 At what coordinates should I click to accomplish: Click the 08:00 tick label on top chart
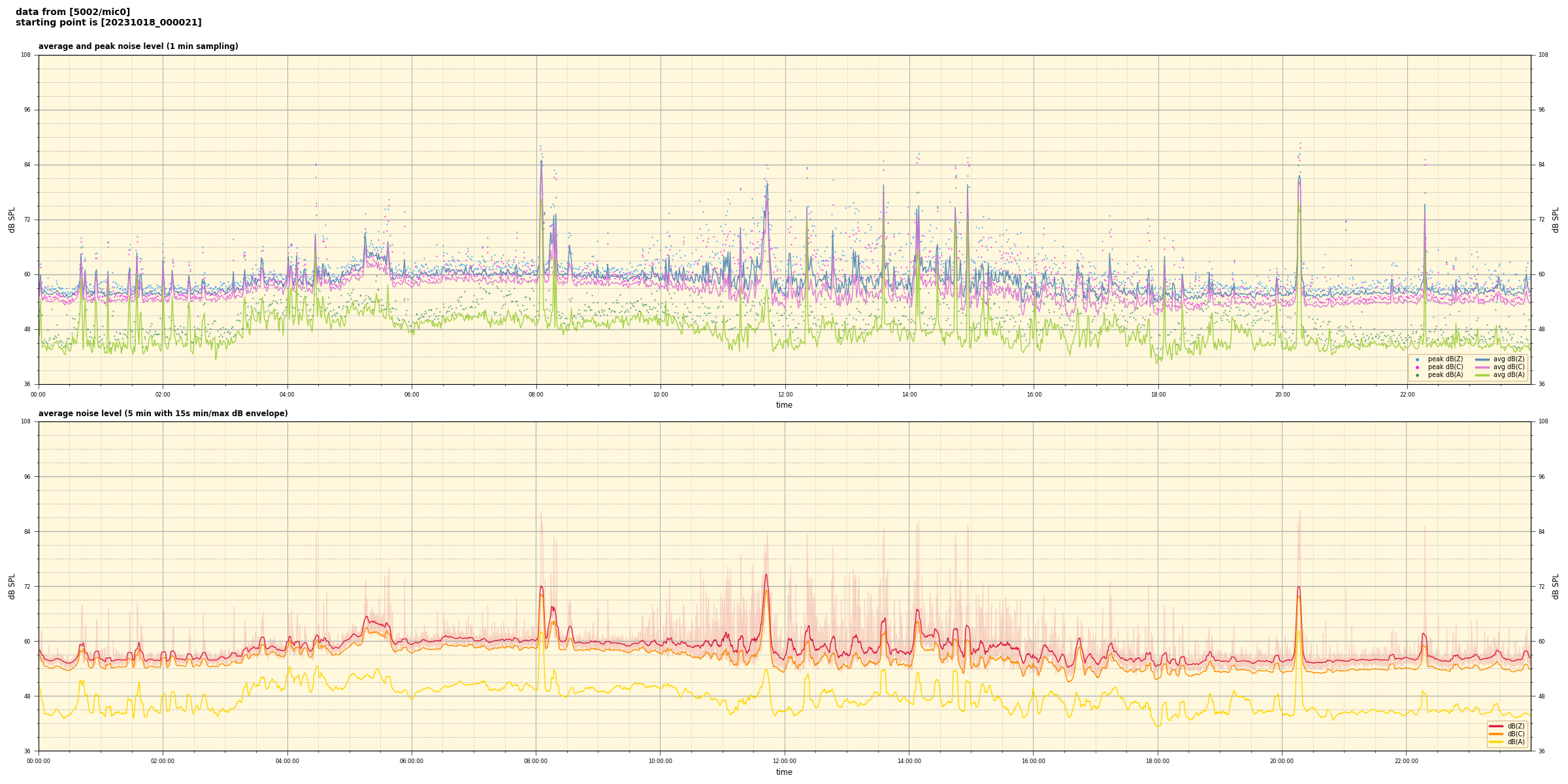(x=536, y=395)
